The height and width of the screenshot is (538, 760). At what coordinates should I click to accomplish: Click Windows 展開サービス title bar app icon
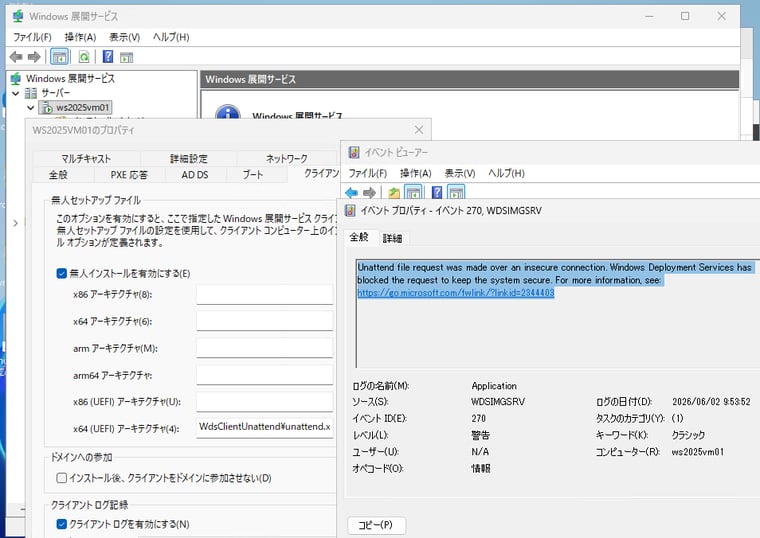17,16
